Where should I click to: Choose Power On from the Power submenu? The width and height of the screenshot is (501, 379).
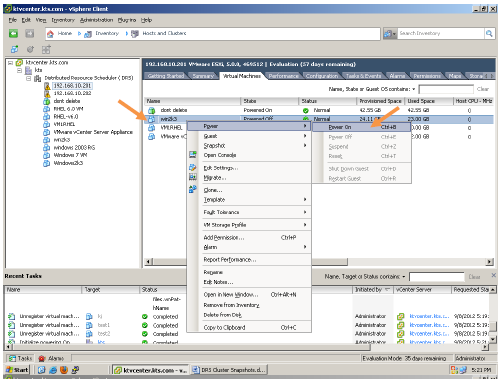pyautogui.click(x=362, y=127)
